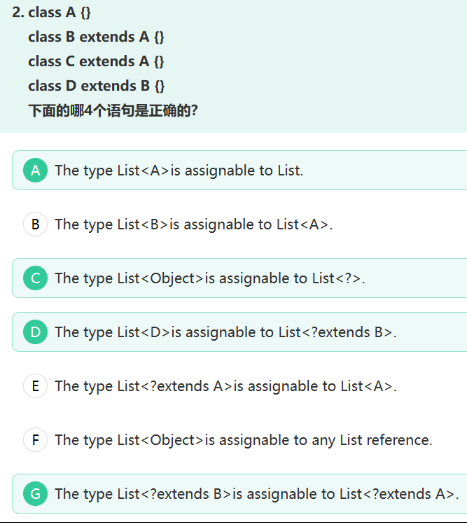Click the 'class A {}' code line
467x523 pixels.
click(x=59, y=12)
